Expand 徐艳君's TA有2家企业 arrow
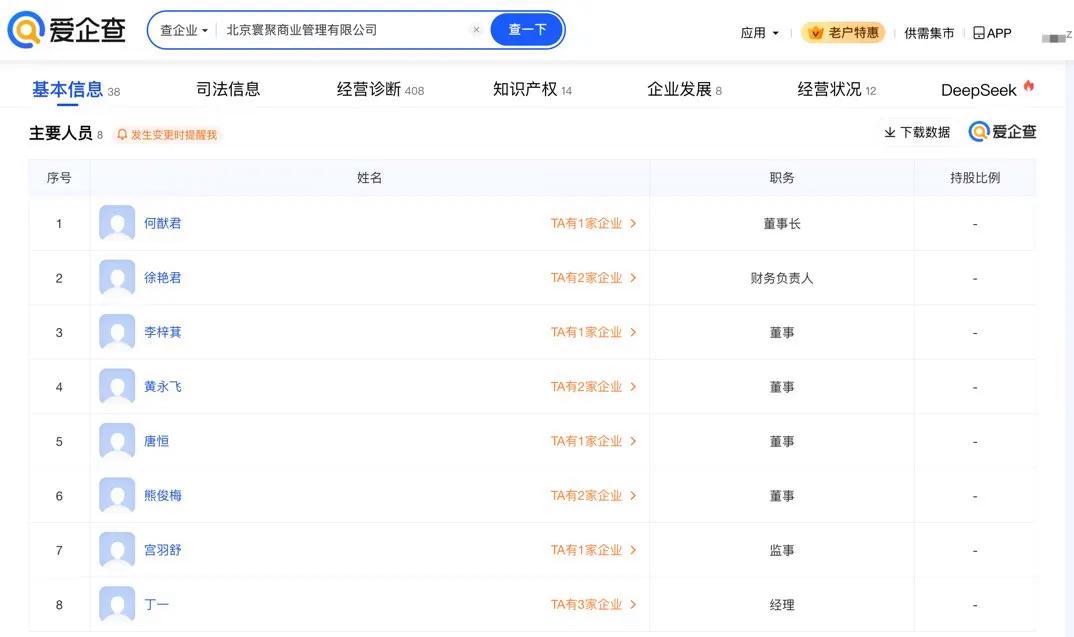Image resolution: width=1074 pixels, height=637 pixels. 633,278
